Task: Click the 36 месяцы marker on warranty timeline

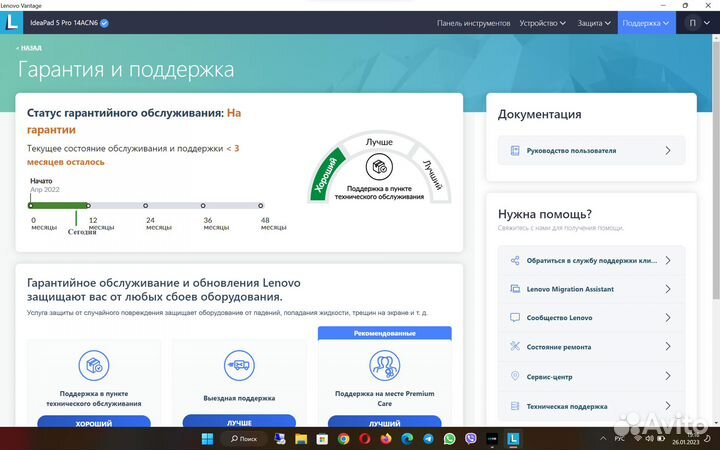Action: coord(203,206)
